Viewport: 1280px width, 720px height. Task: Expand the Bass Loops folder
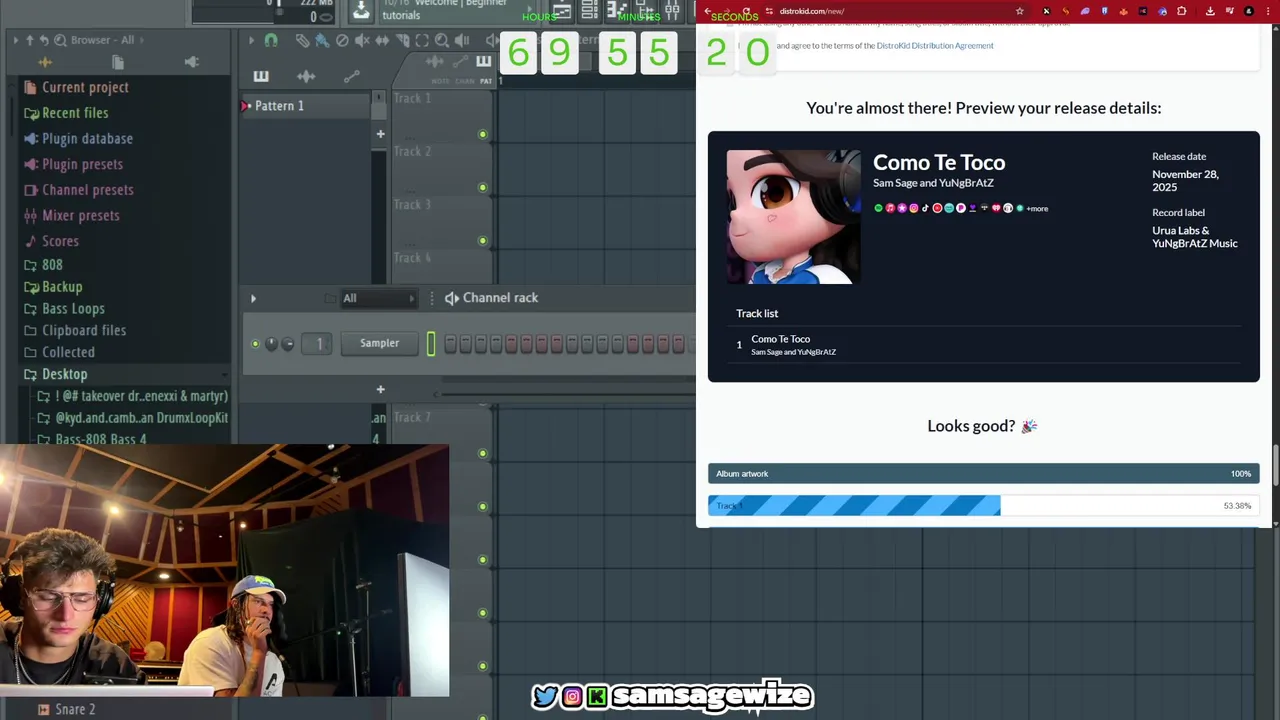(x=73, y=309)
